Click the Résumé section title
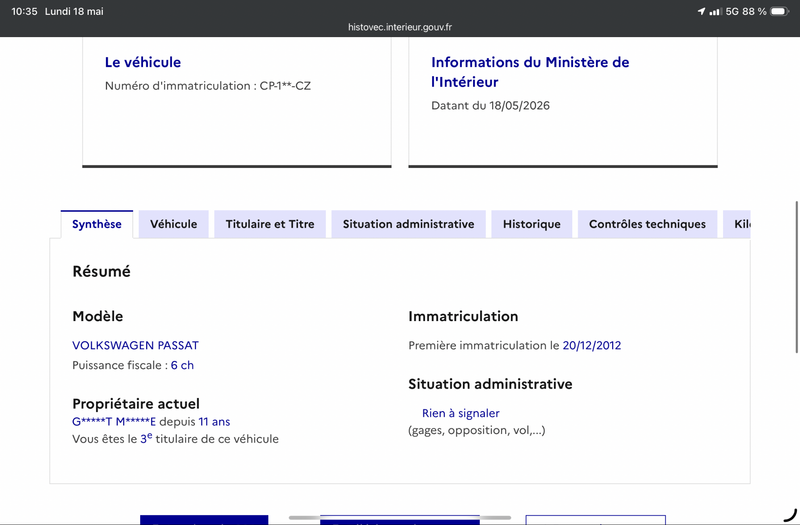Image resolution: width=800 pixels, height=525 pixels. point(102,271)
